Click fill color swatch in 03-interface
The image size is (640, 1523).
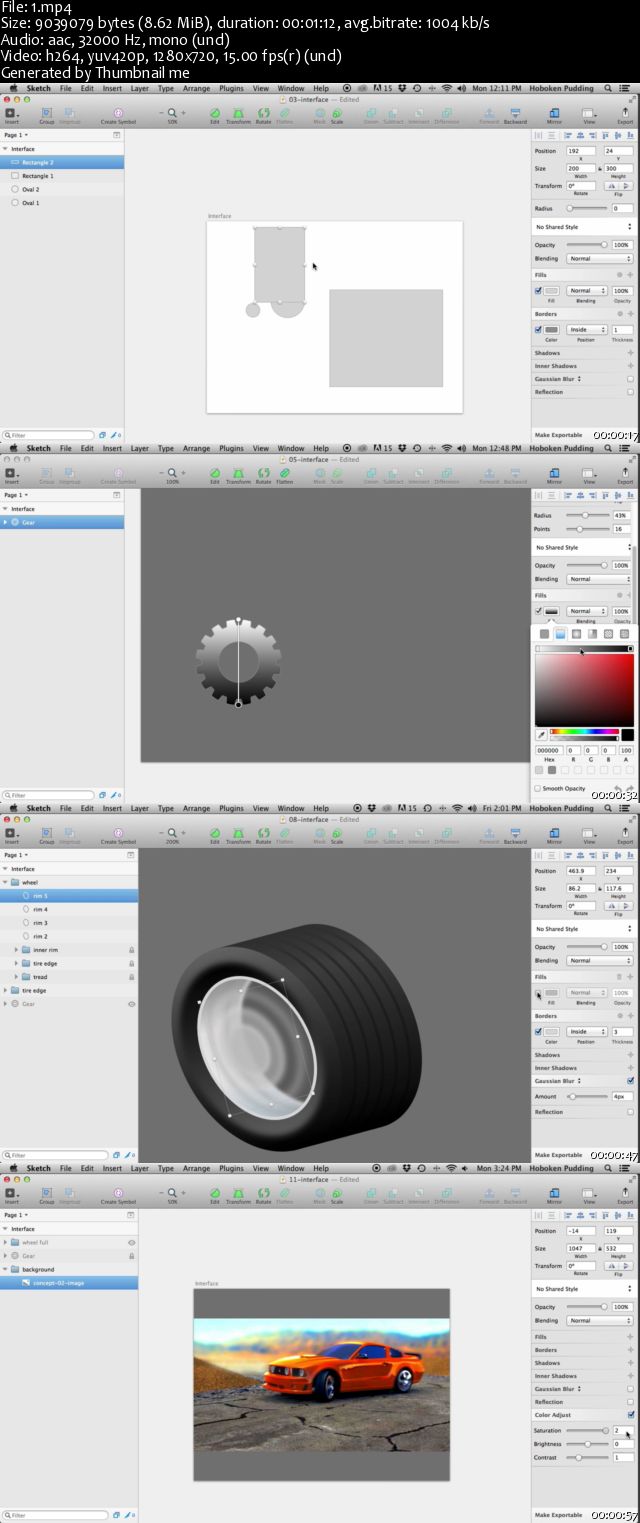coord(552,291)
